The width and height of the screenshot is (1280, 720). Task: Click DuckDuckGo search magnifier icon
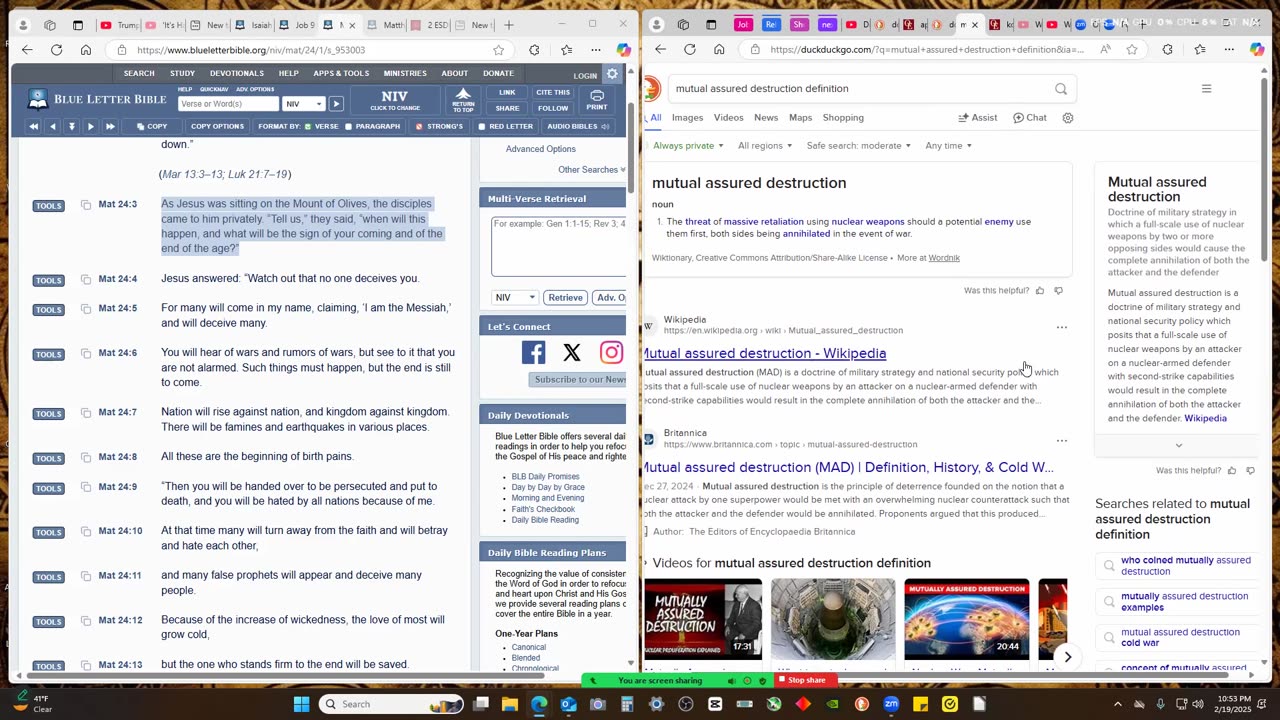(x=1061, y=89)
